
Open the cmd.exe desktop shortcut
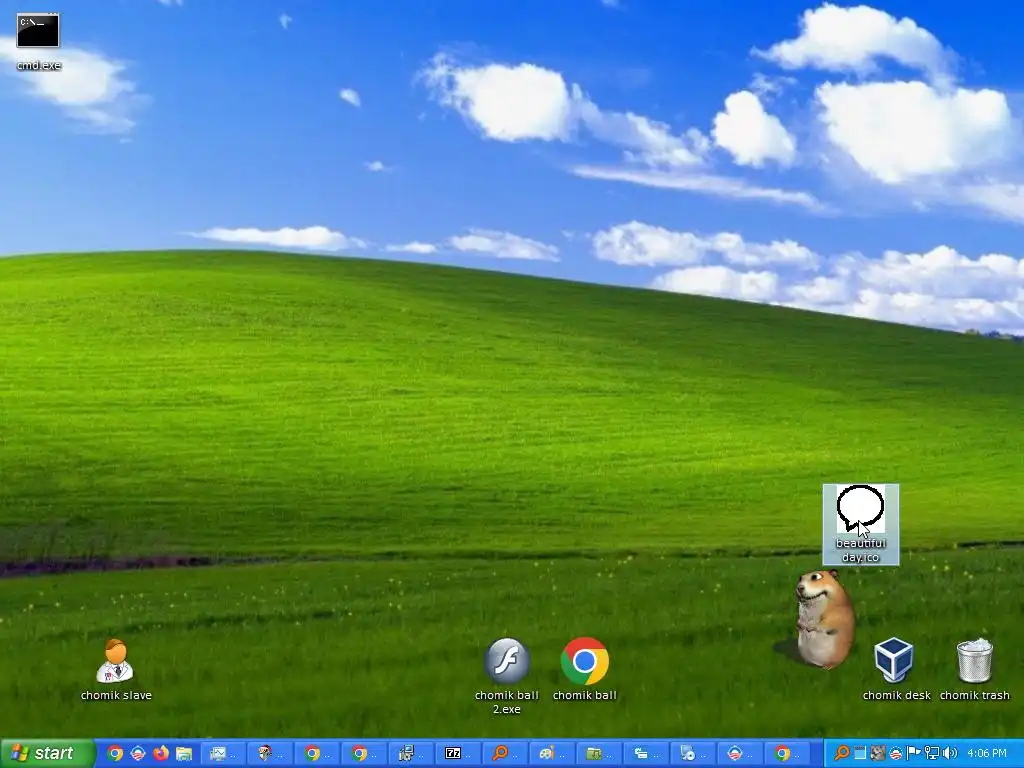click(x=38, y=42)
